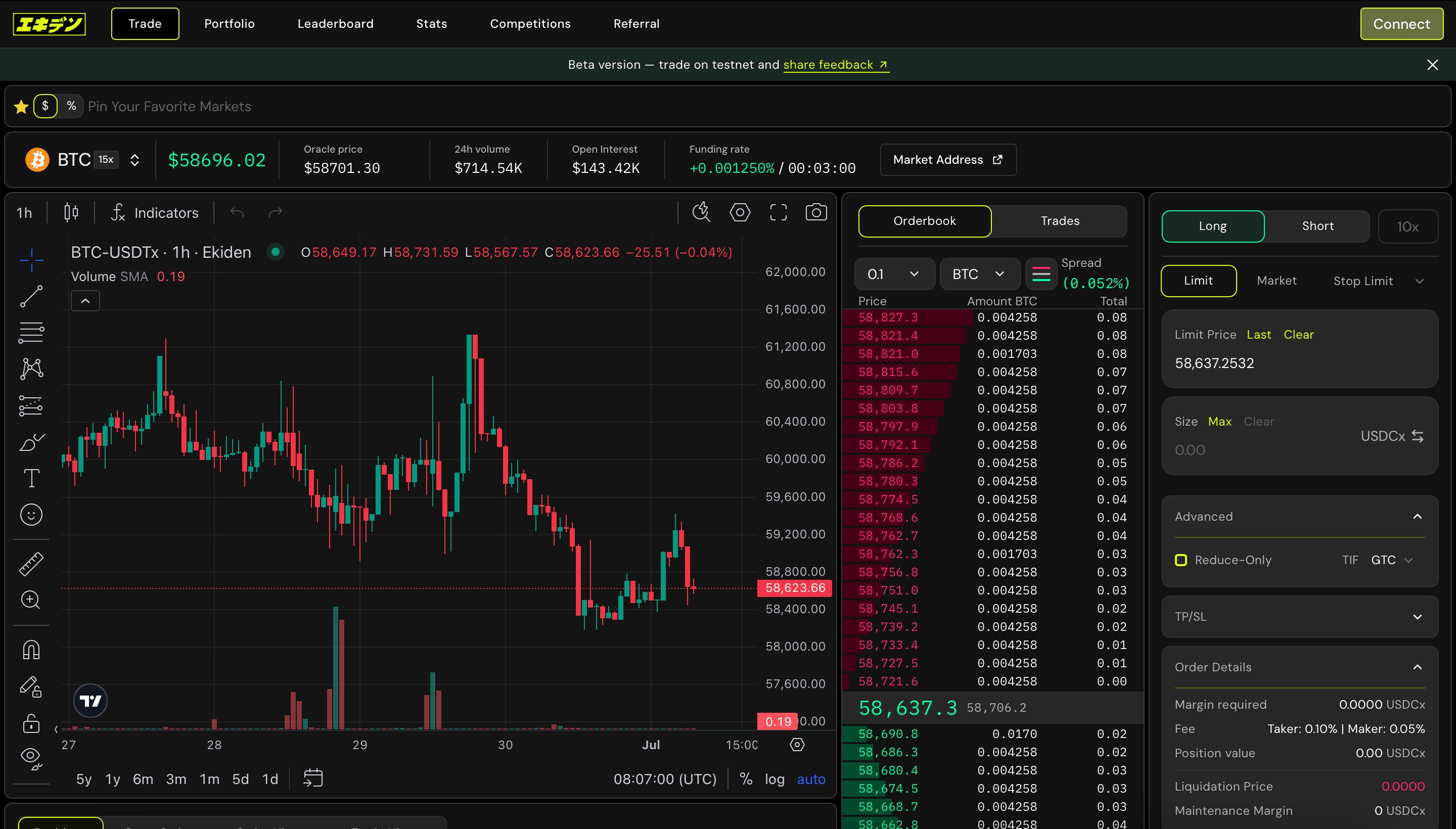Viewport: 1456px width, 829px height.
Task: Open the candle chart style selector
Action: point(71,212)
